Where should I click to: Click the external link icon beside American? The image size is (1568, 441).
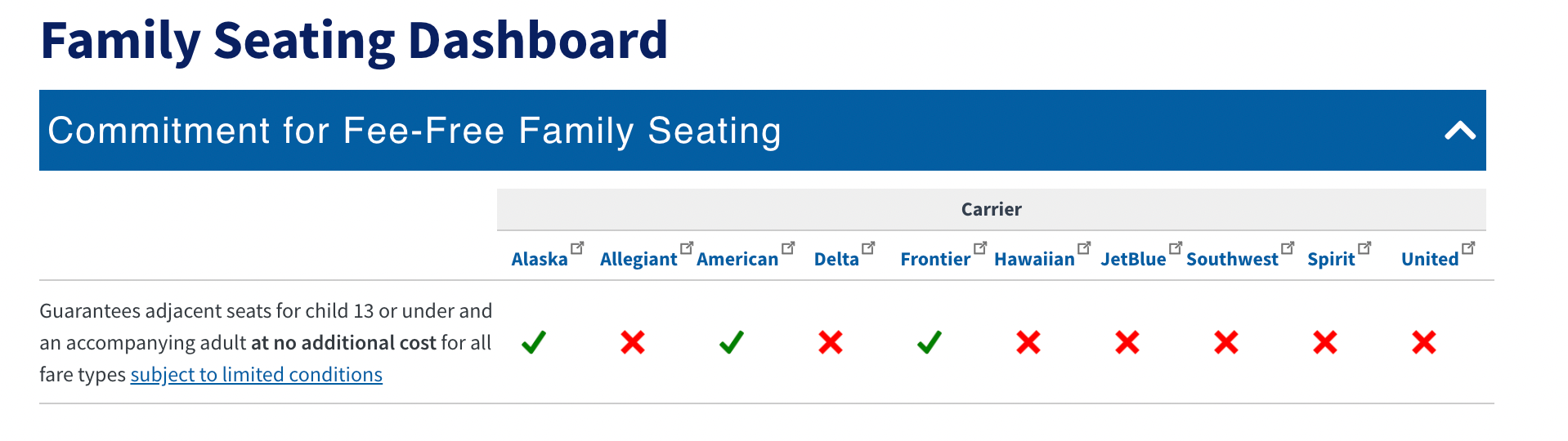tap(788, 247)
